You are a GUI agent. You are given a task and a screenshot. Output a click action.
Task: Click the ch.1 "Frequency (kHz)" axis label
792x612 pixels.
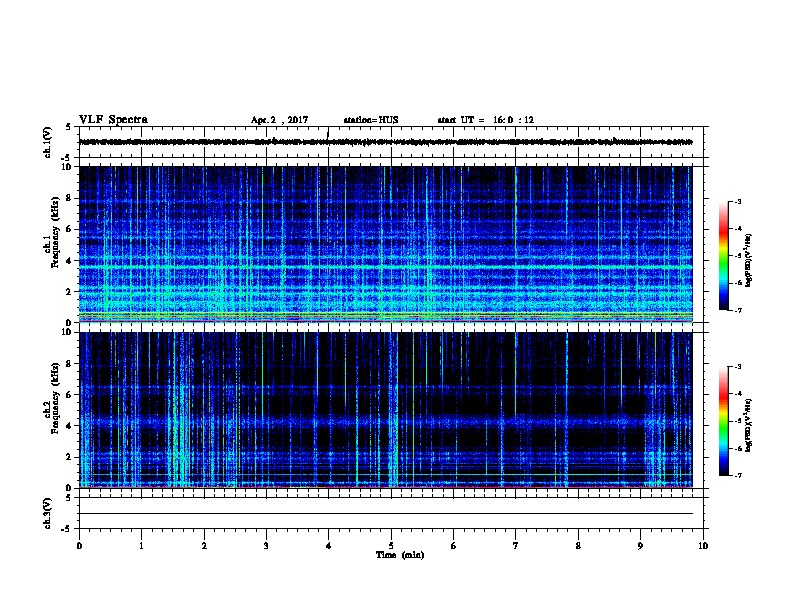pyautogui.click(x=55, y=232)
